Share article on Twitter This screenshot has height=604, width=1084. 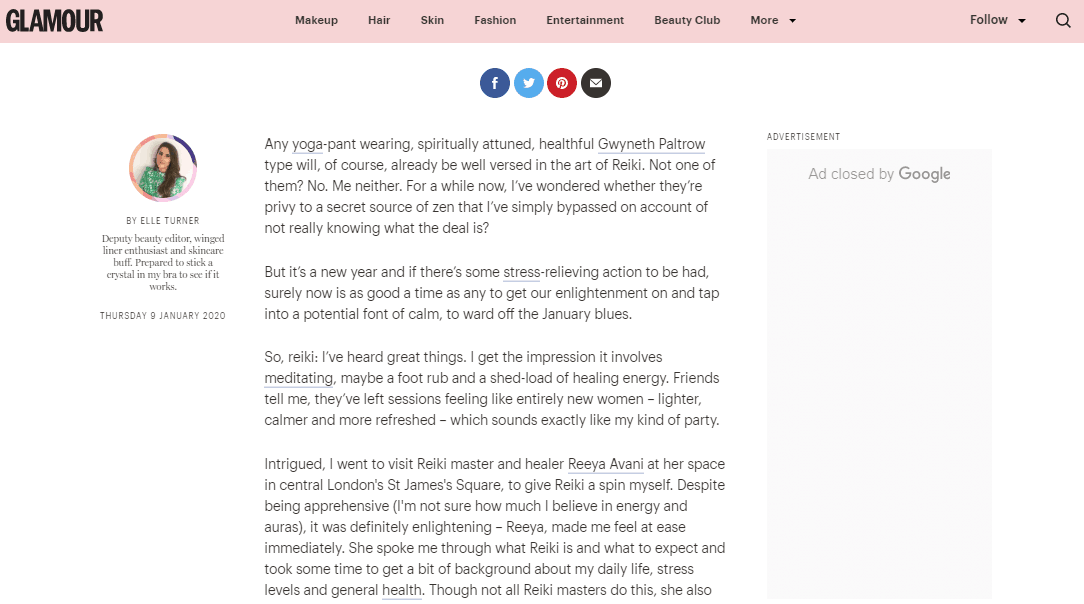tap(529, 83)
